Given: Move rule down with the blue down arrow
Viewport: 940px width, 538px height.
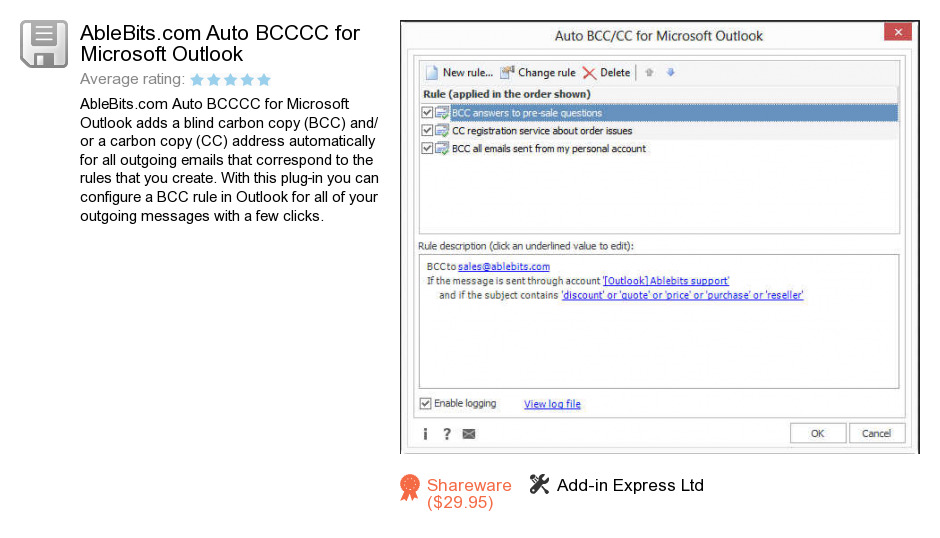Looking at the screenshot, I should click(670, 73).
